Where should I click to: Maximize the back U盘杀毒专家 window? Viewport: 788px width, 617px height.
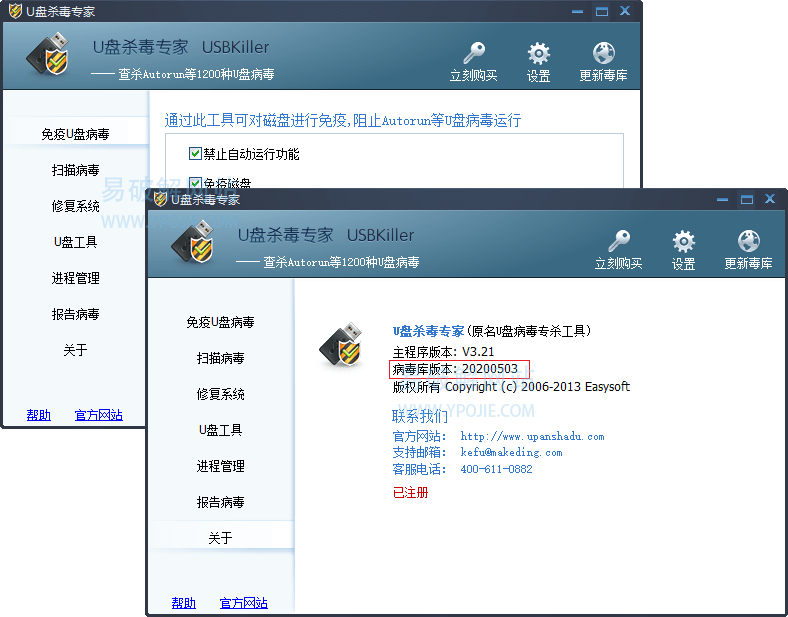pos(601,11)
